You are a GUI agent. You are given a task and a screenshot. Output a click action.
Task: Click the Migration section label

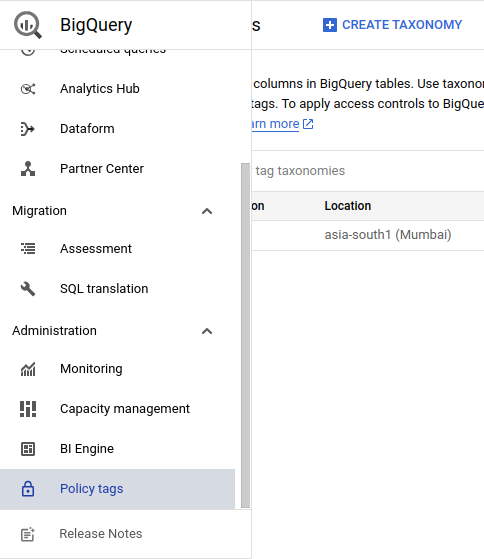pyautogui.click(x=39, y=211)
